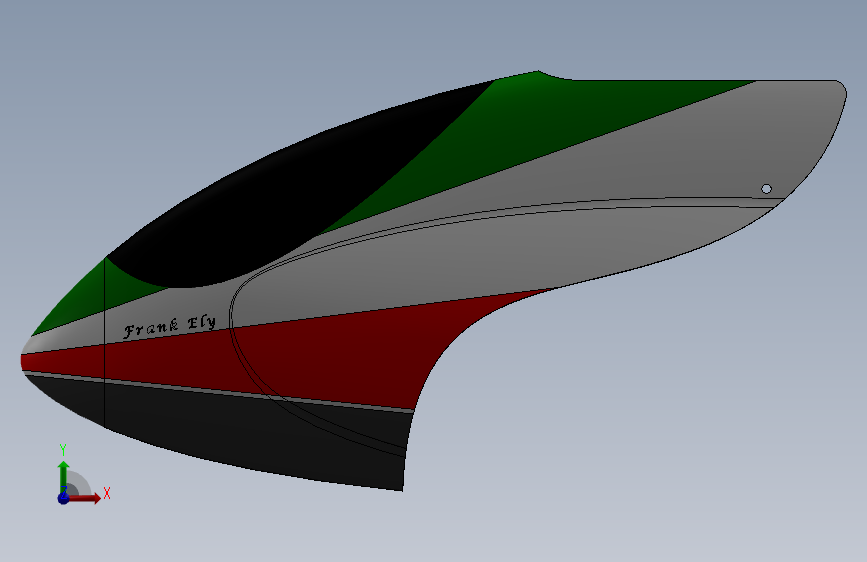Select the small mounting hole on the canopy

coord(766,189)
